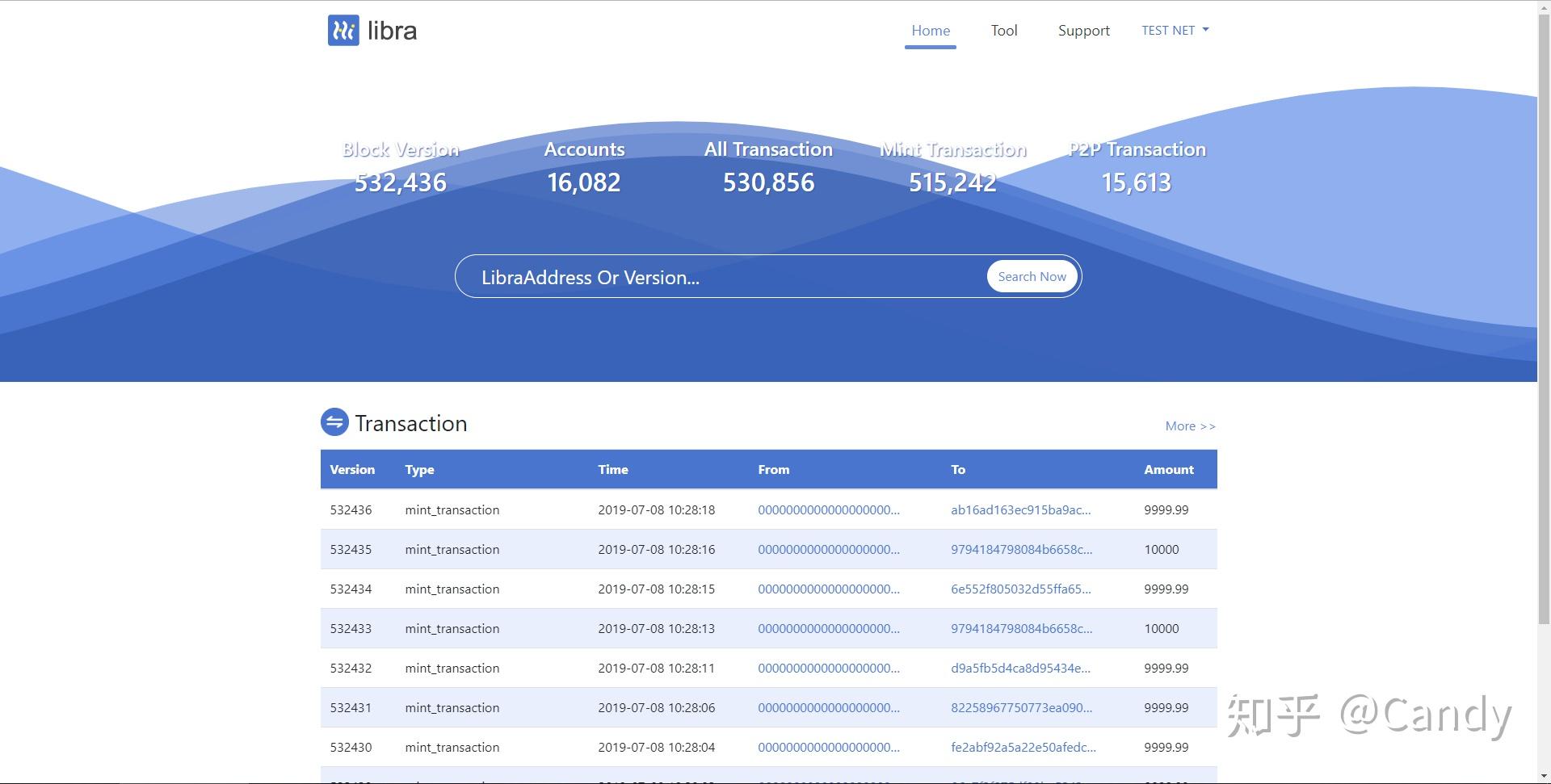This screenshot has height=784, width=1551.
Task: Click the Transaction section swap-arrows icon
Action: point(334,422)
